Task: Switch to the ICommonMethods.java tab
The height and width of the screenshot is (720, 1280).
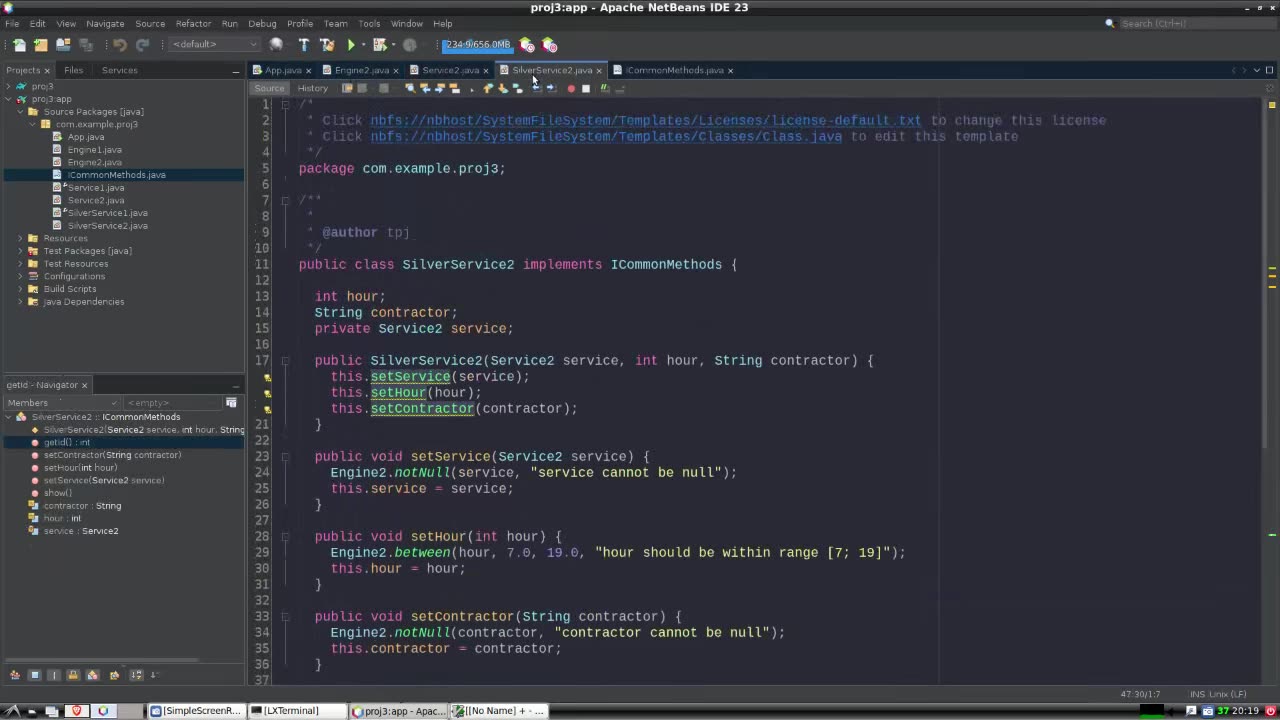Action: [x=675, y=70]
